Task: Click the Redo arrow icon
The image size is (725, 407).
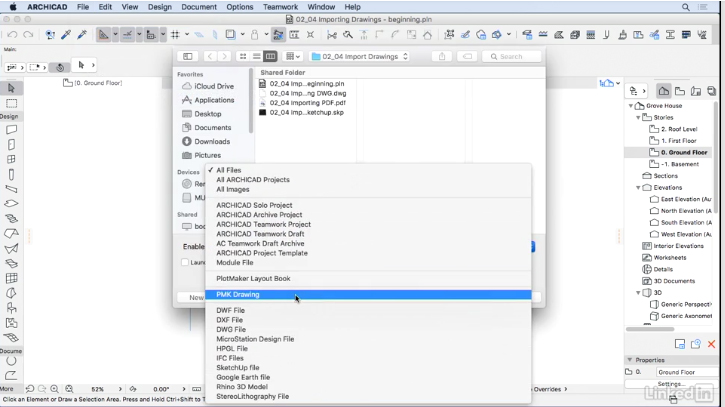Action: pyautogui.click(x=28, y=35)
